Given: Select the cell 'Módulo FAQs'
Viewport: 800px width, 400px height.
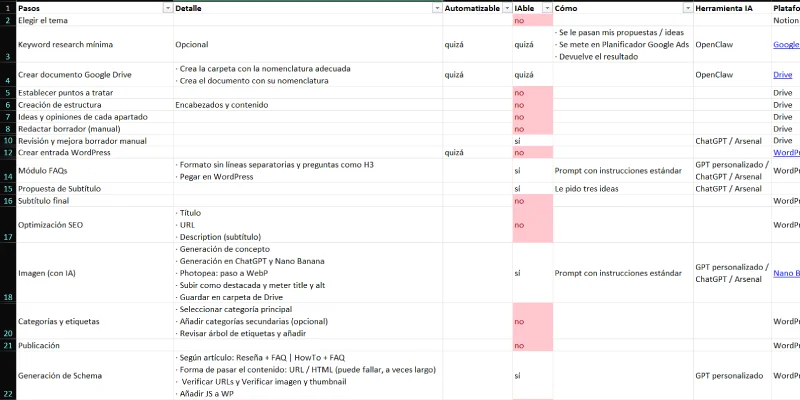Looking at the screenshot, I should [95, 170].
